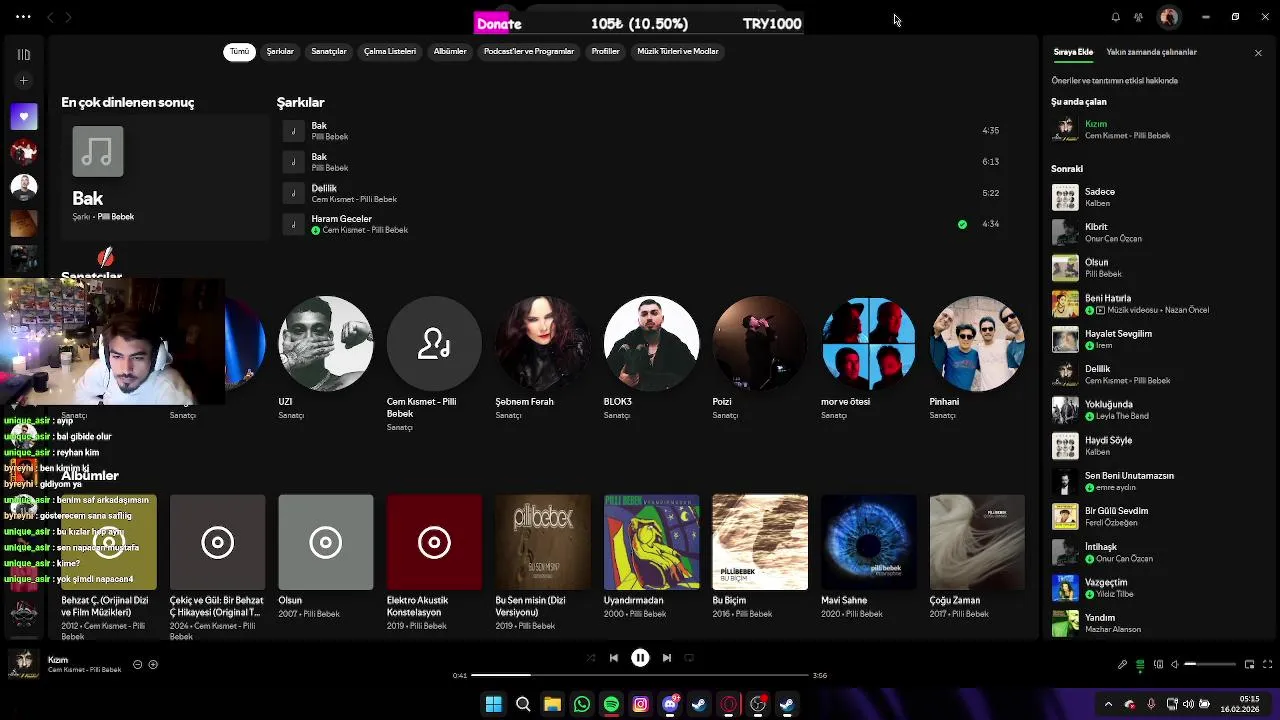Click the plus create button in sidebar
1280x720 pixels.
(x=24, y=81)
